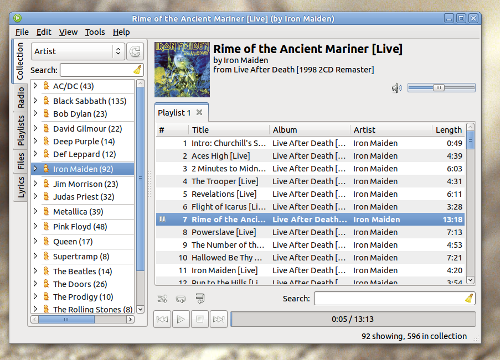Switch to the Radio side tab

(21, 97)
